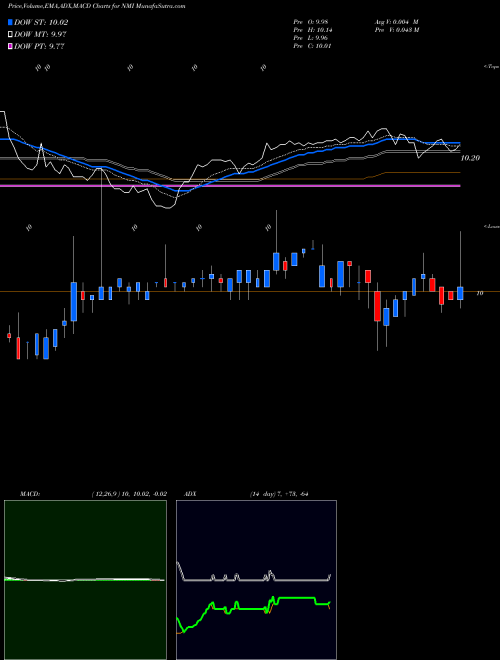The height and width of the screenshot is (660, 500).
Task: Click the 10.20 price label beside the EMA lines
Action: pos(470,158)
